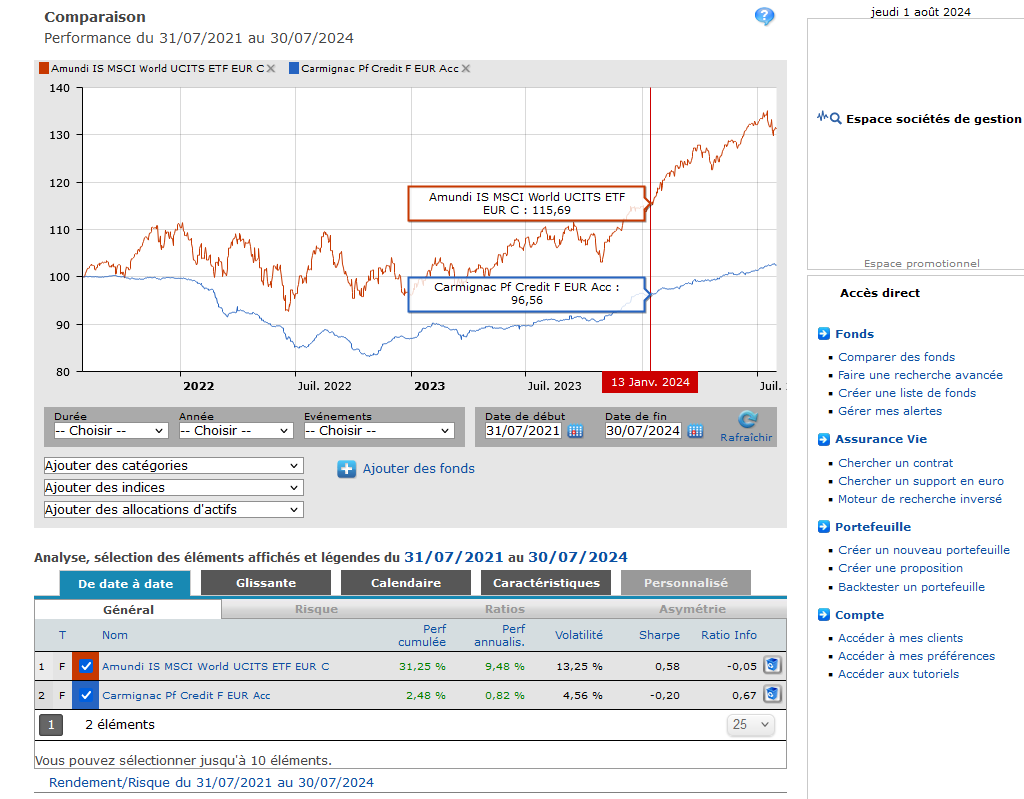
Task: Click the action icon in the Carmignac row
Action: click(772, 694)
